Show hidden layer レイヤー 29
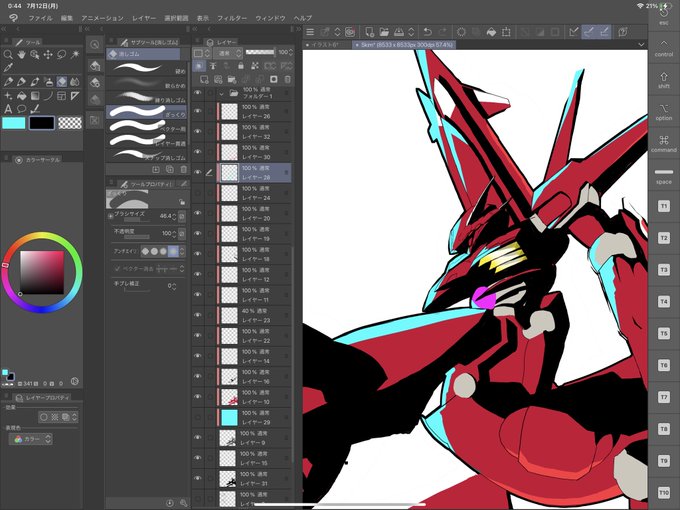The height and width of the screenshot is (510, 680). tap(198, 417)
